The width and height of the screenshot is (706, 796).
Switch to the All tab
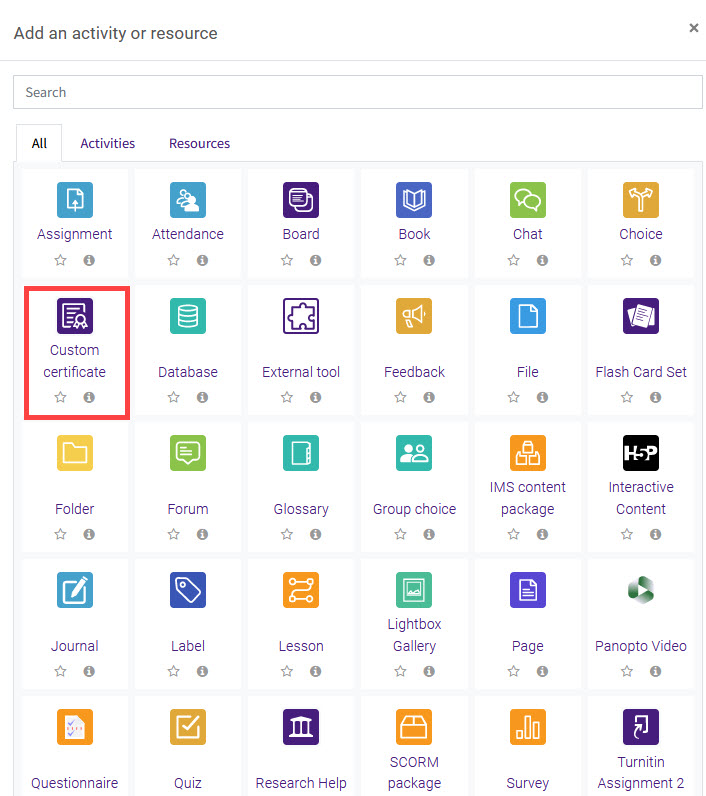39,144
